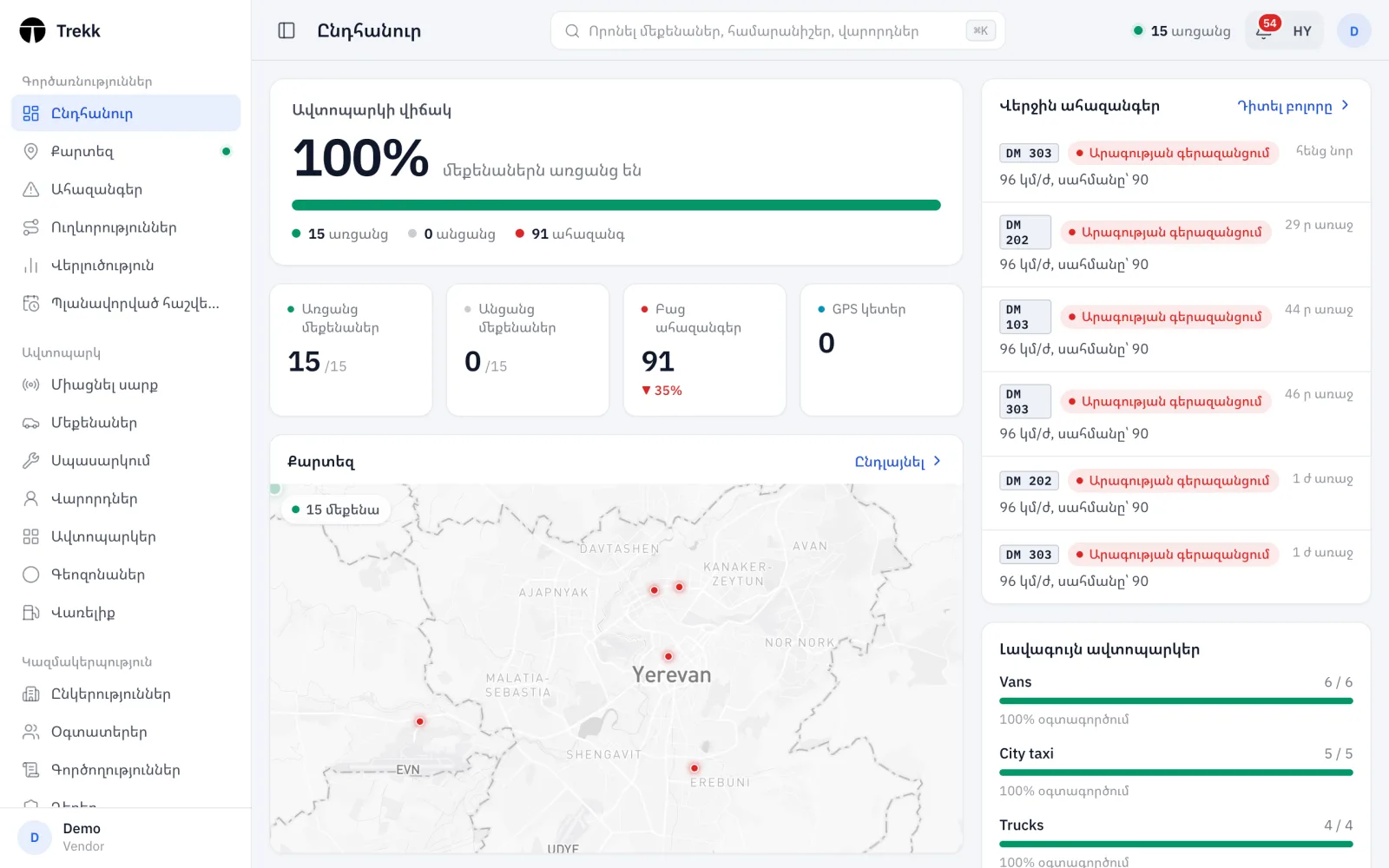Open DM 303 alert marked հենց նոր
Screen dimensions: 1389x868
click(x=1176, y=165)
